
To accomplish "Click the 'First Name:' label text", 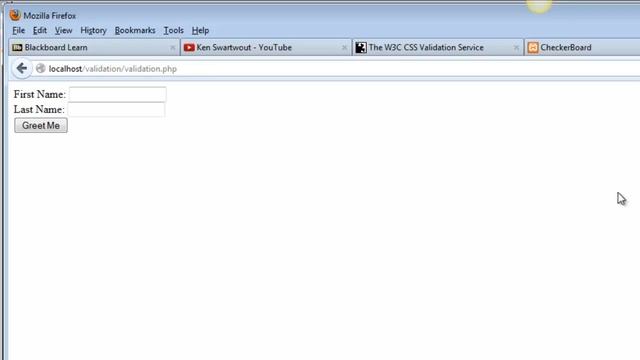I will pos(40,94).
